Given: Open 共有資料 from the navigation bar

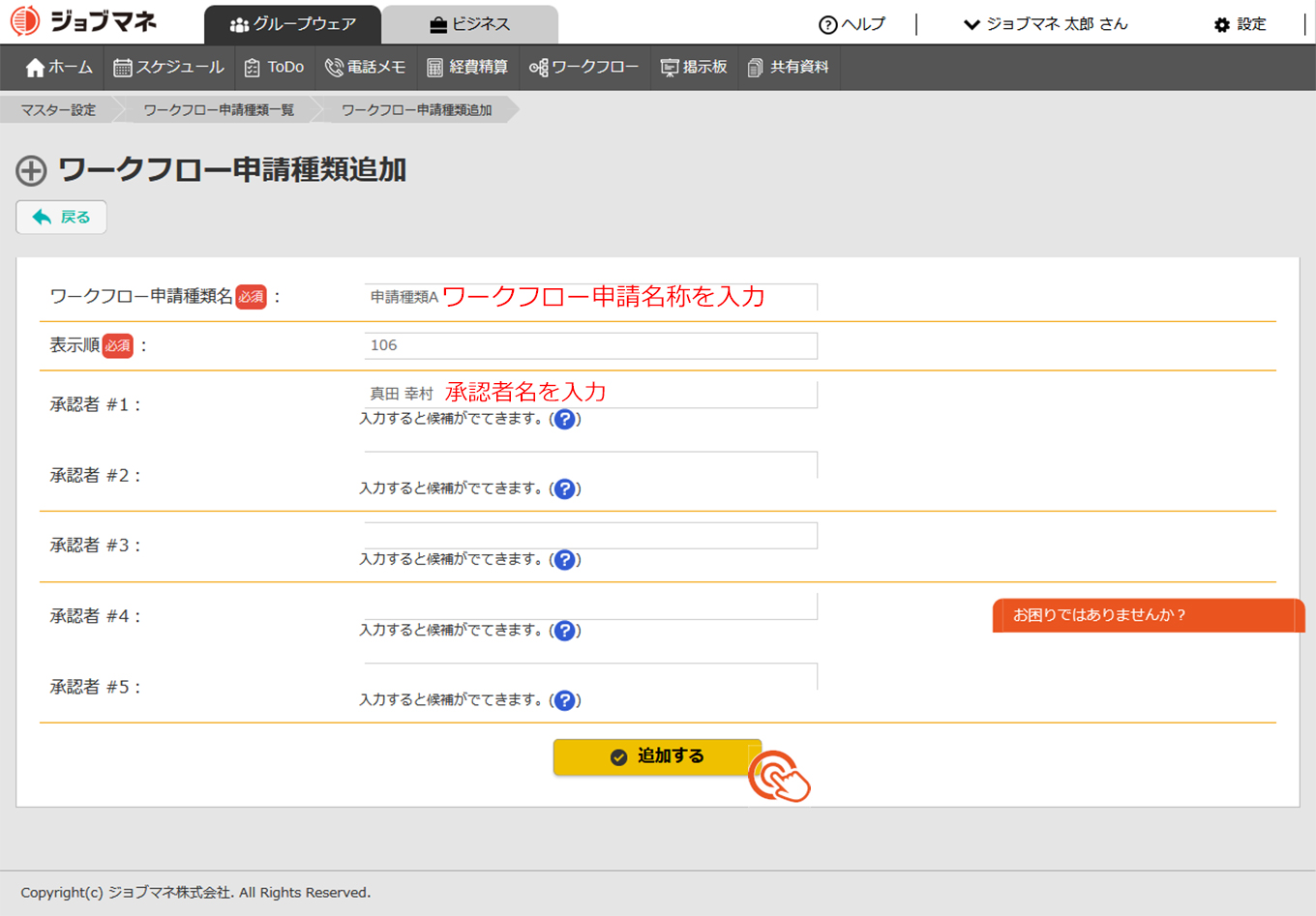Looking at the screenshot, I should point(788,68).
